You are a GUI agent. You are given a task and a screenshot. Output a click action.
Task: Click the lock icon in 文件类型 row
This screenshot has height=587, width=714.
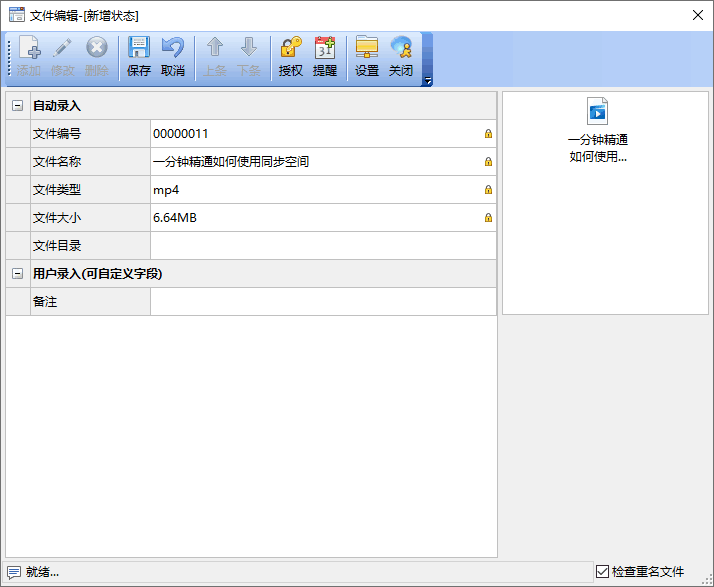[488, 190]
